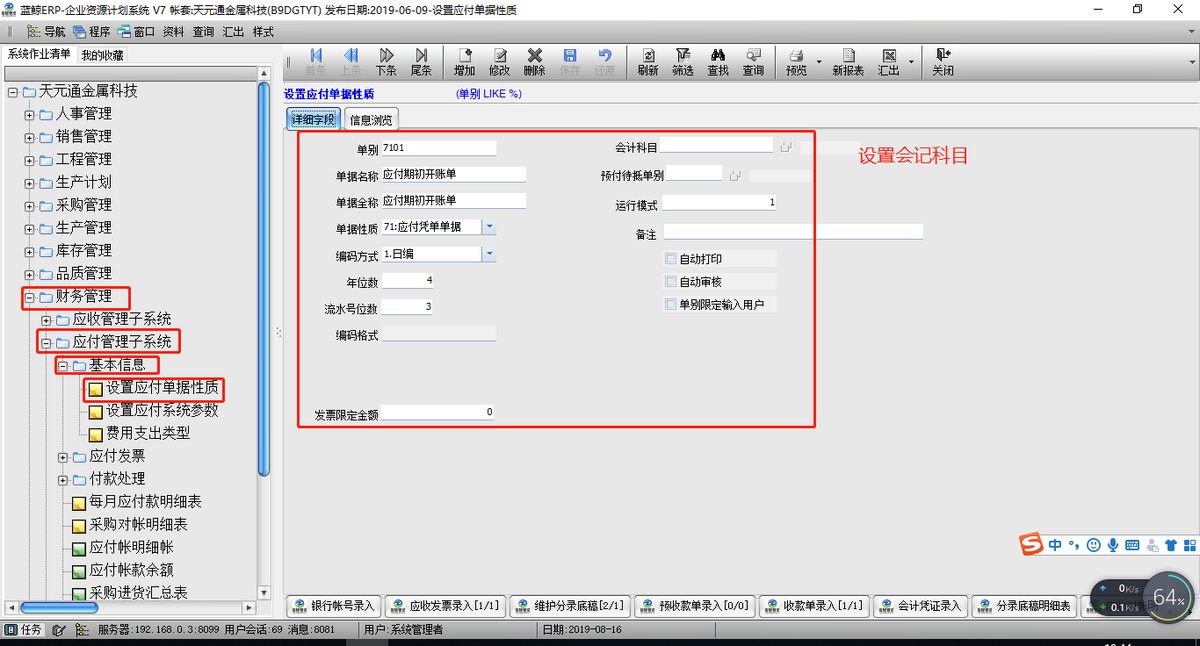This screenshot has height=646, width=1200.
Task: Click the input method microphone icon
Action: 1112,545
